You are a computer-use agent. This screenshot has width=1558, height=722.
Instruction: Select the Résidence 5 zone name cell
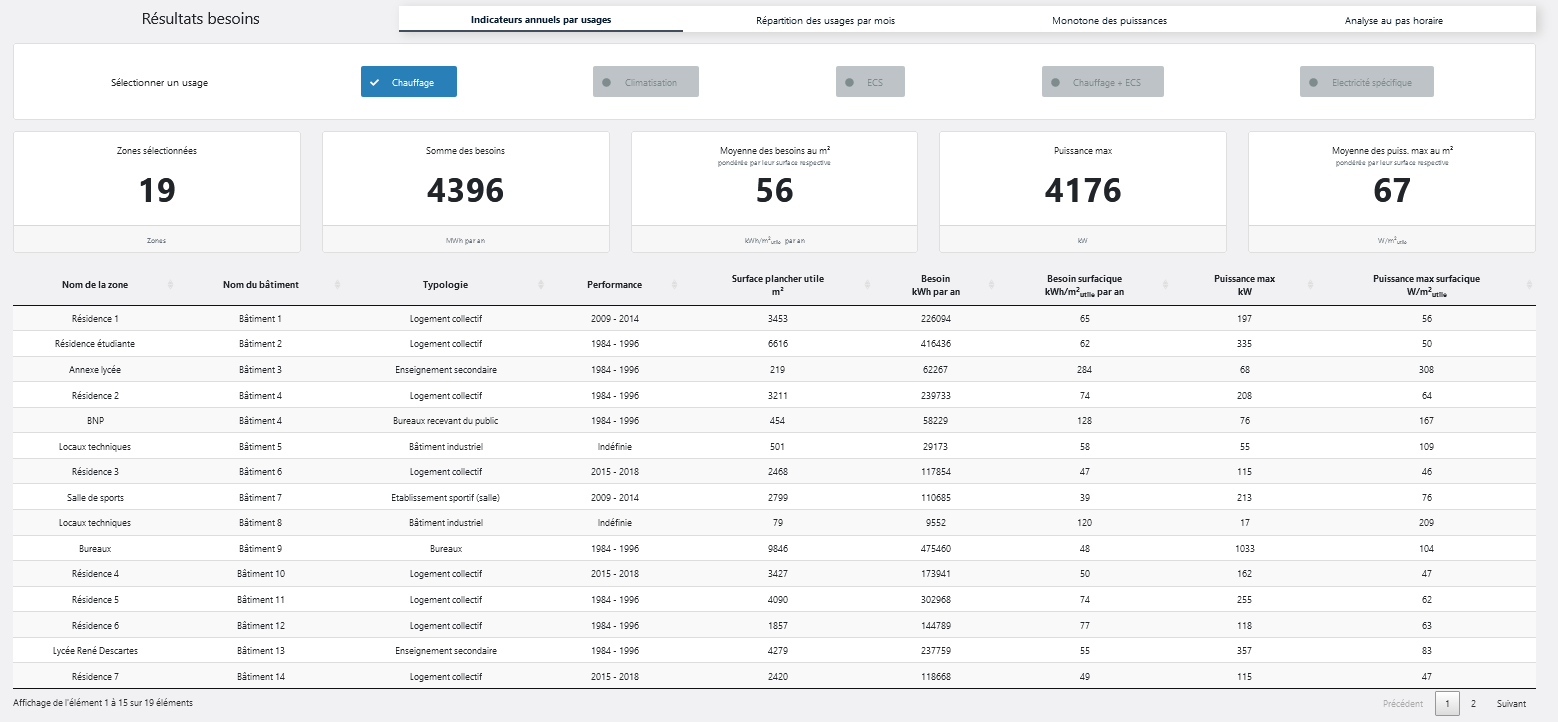(95, 600)
